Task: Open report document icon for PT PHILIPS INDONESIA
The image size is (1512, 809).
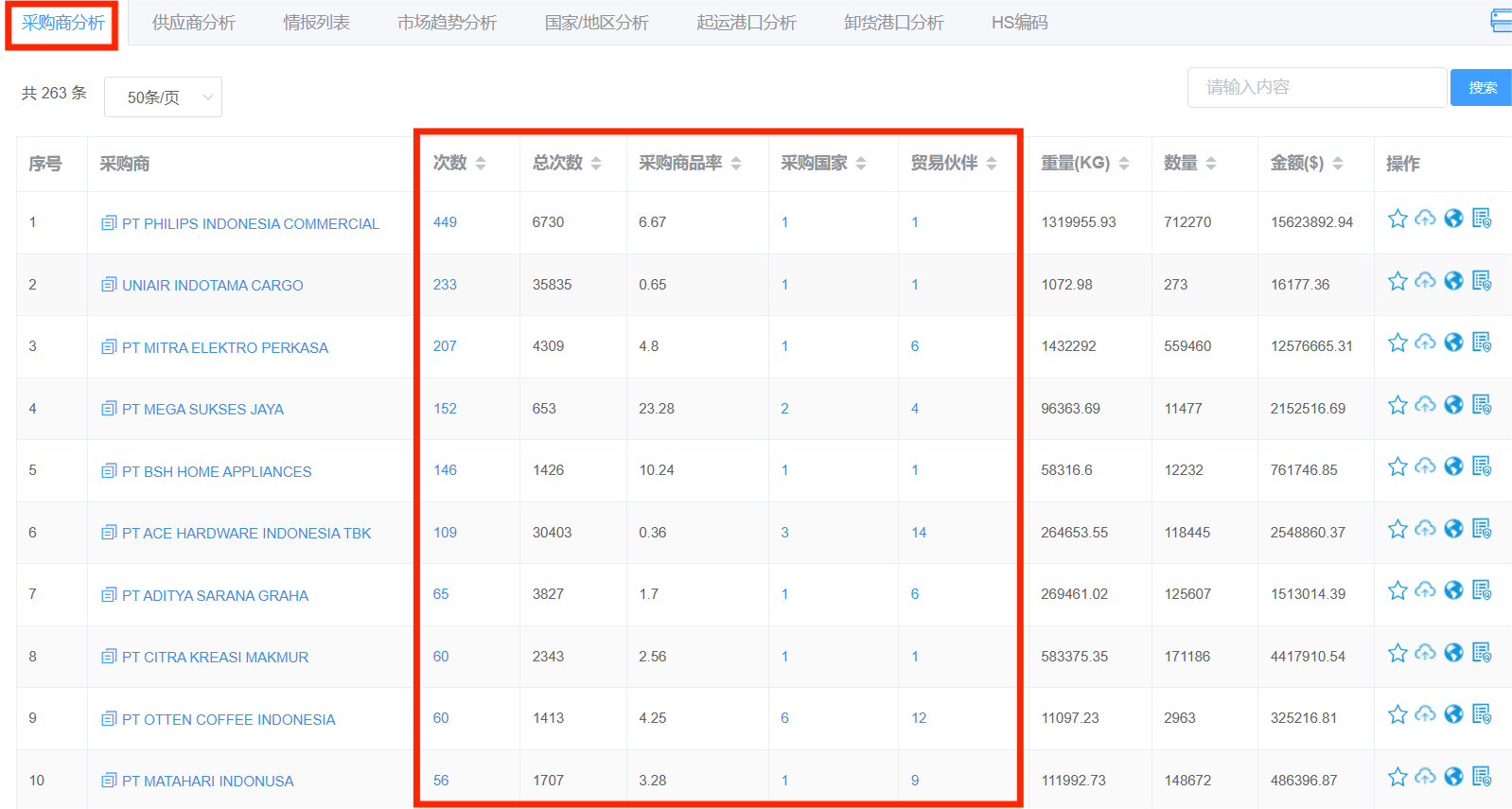Action: point(1482,220)
